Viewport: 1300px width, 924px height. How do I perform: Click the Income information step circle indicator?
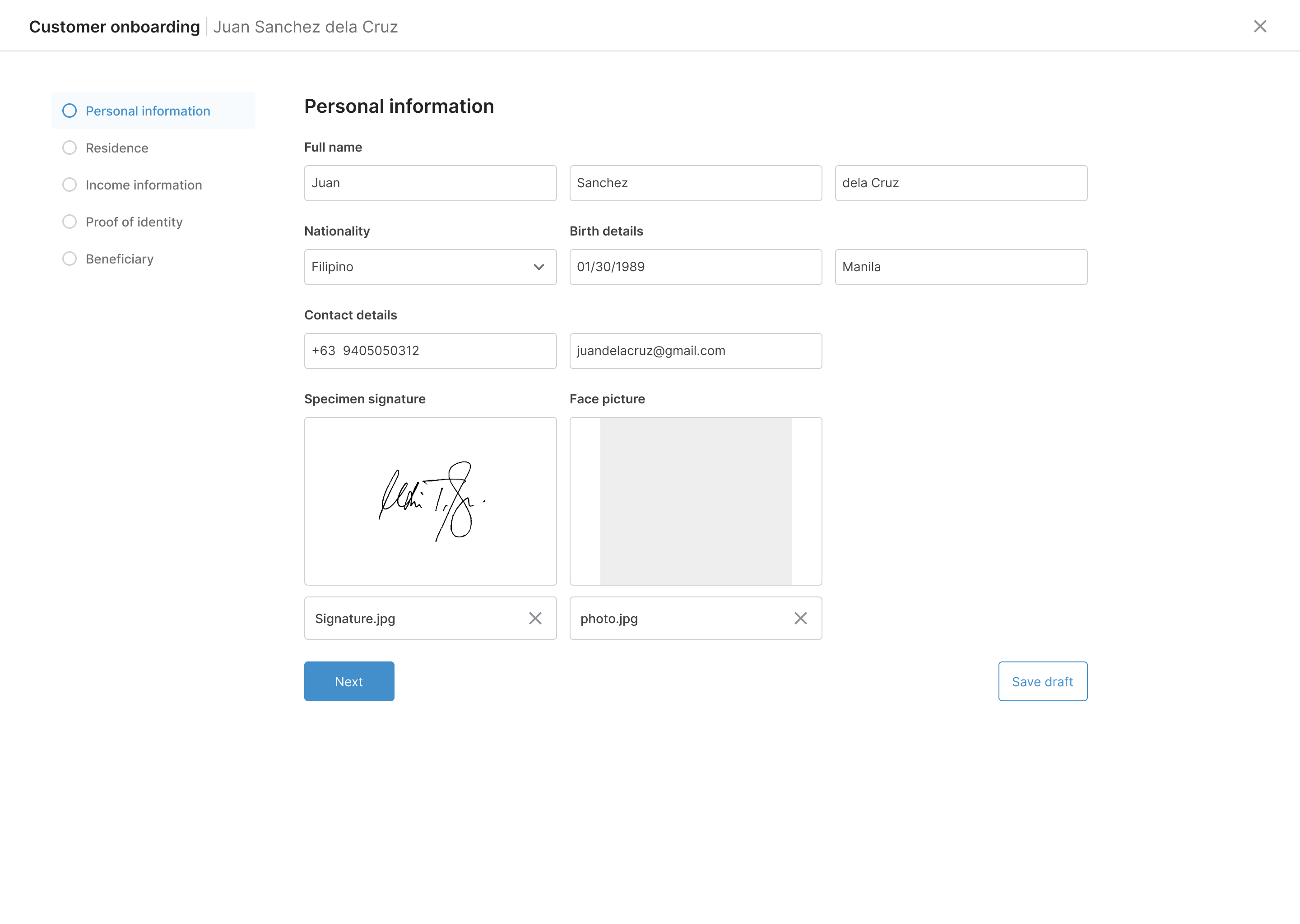click(x=70, y=185)
